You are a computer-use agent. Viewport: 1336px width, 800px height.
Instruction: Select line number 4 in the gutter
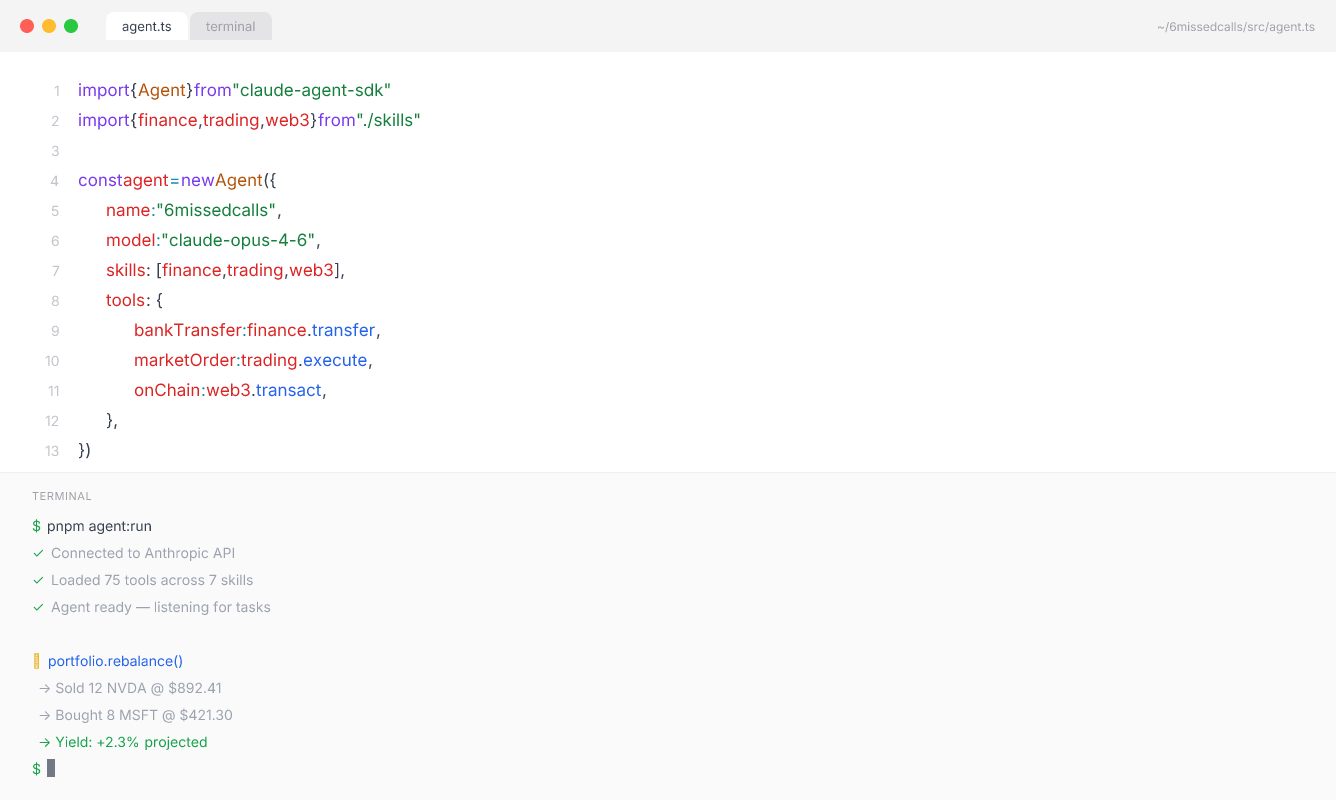55,181
